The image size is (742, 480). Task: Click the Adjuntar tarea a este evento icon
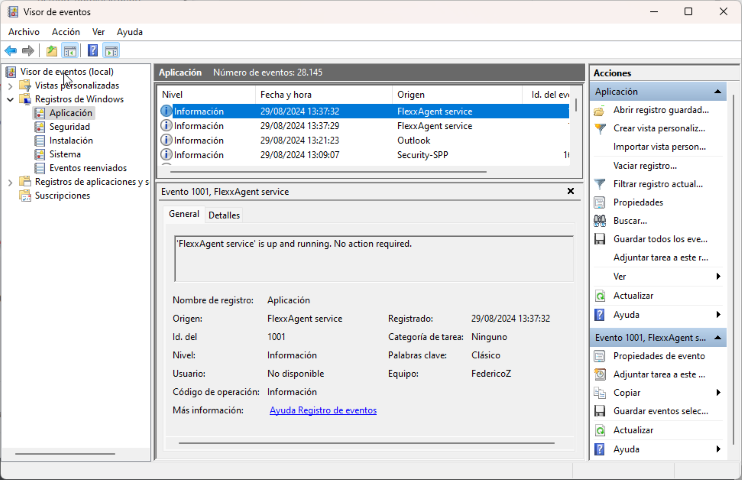(600, 374)
